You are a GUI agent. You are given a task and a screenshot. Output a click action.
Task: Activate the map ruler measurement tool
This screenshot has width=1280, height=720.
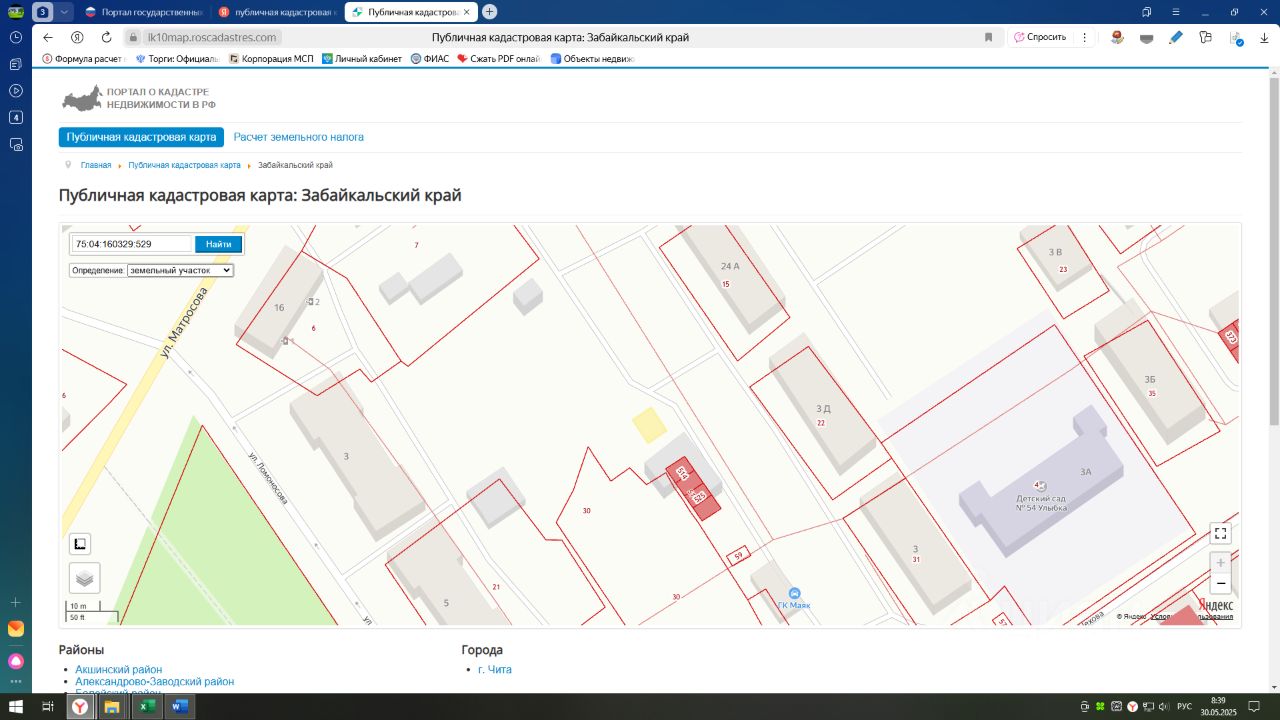(x=81, y=544)
